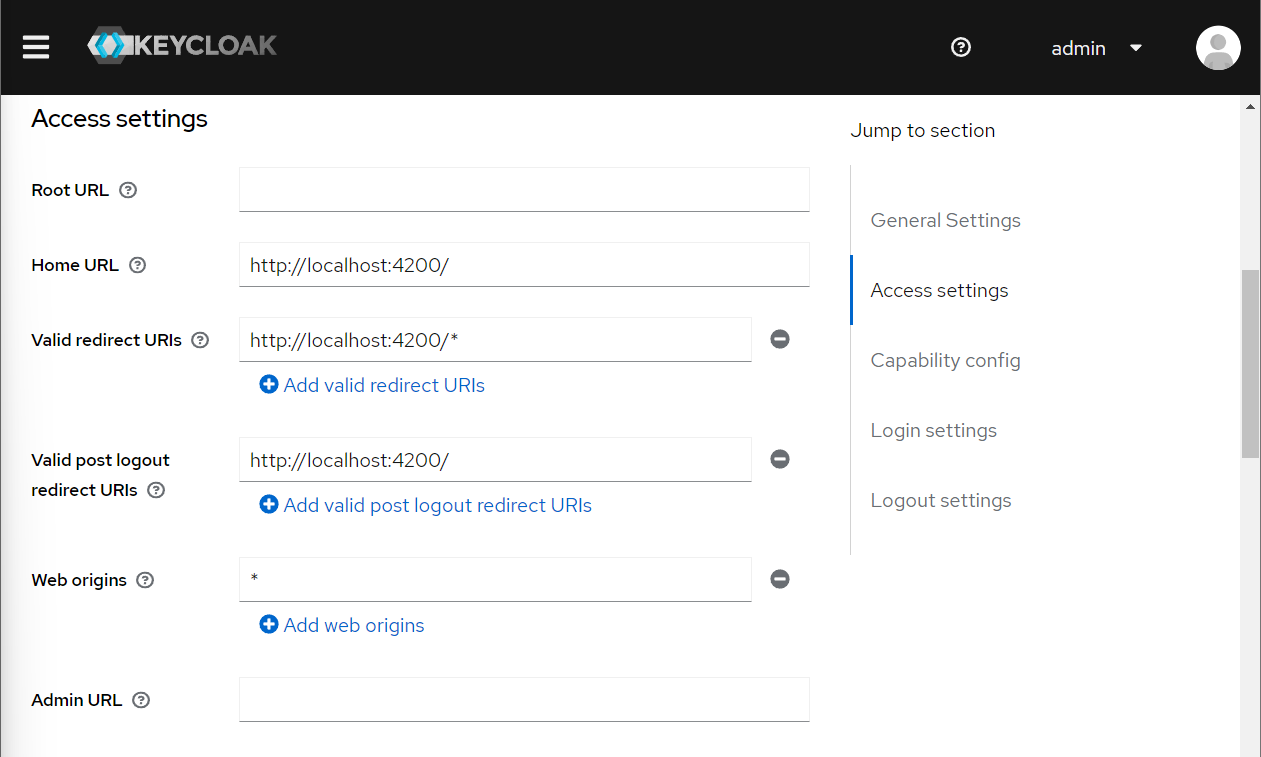Jump to Login settings section
The image size is (1261, 757).
(933, 430)
